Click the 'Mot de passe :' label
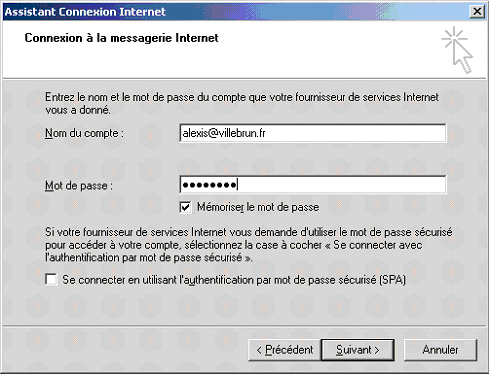Image resolution: width=489 pixels, height=375 pixels. tap(79, 185)
